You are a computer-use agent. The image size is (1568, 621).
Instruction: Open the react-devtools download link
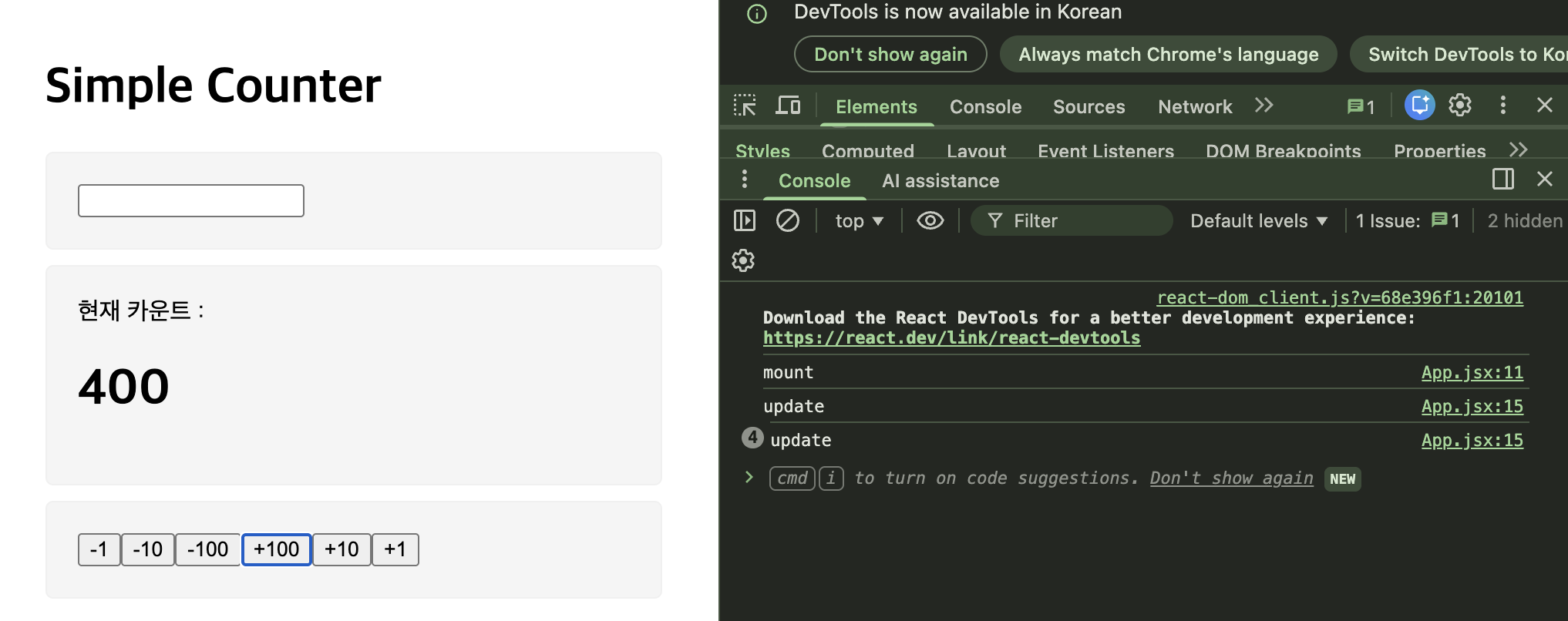951,338
